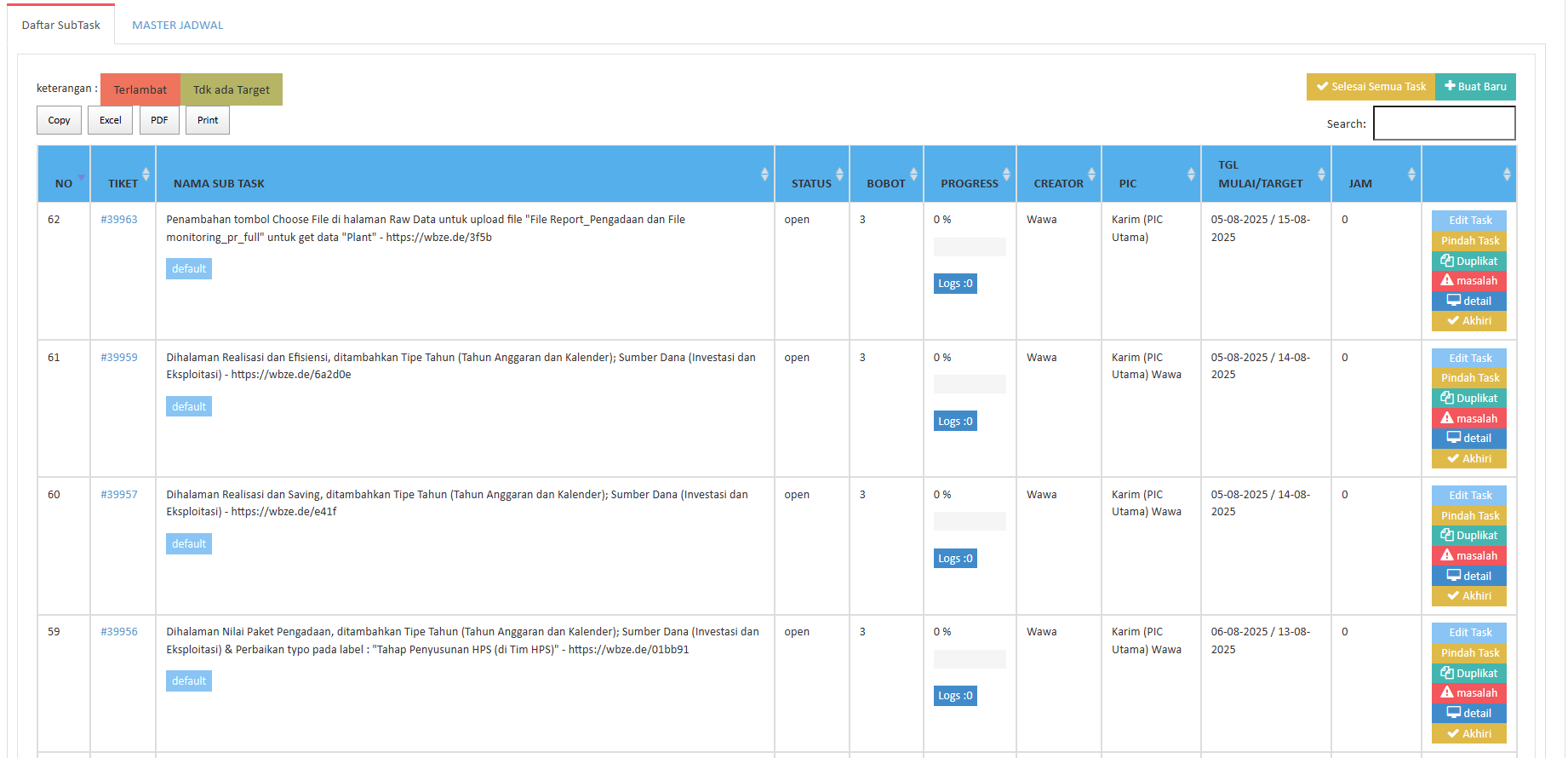This screenshot has width=1568, height=758.
Task: Open detail for ticket #39963
Action: tap(1468, 301)
